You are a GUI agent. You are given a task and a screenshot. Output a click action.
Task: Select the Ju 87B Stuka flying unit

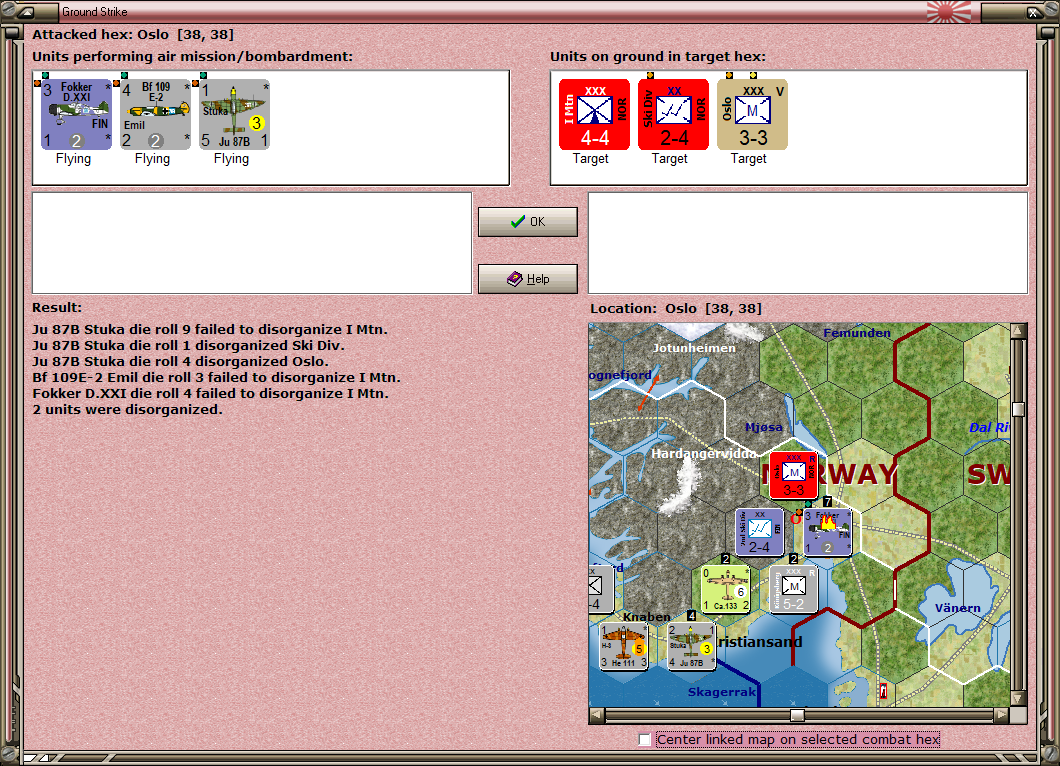235,114
